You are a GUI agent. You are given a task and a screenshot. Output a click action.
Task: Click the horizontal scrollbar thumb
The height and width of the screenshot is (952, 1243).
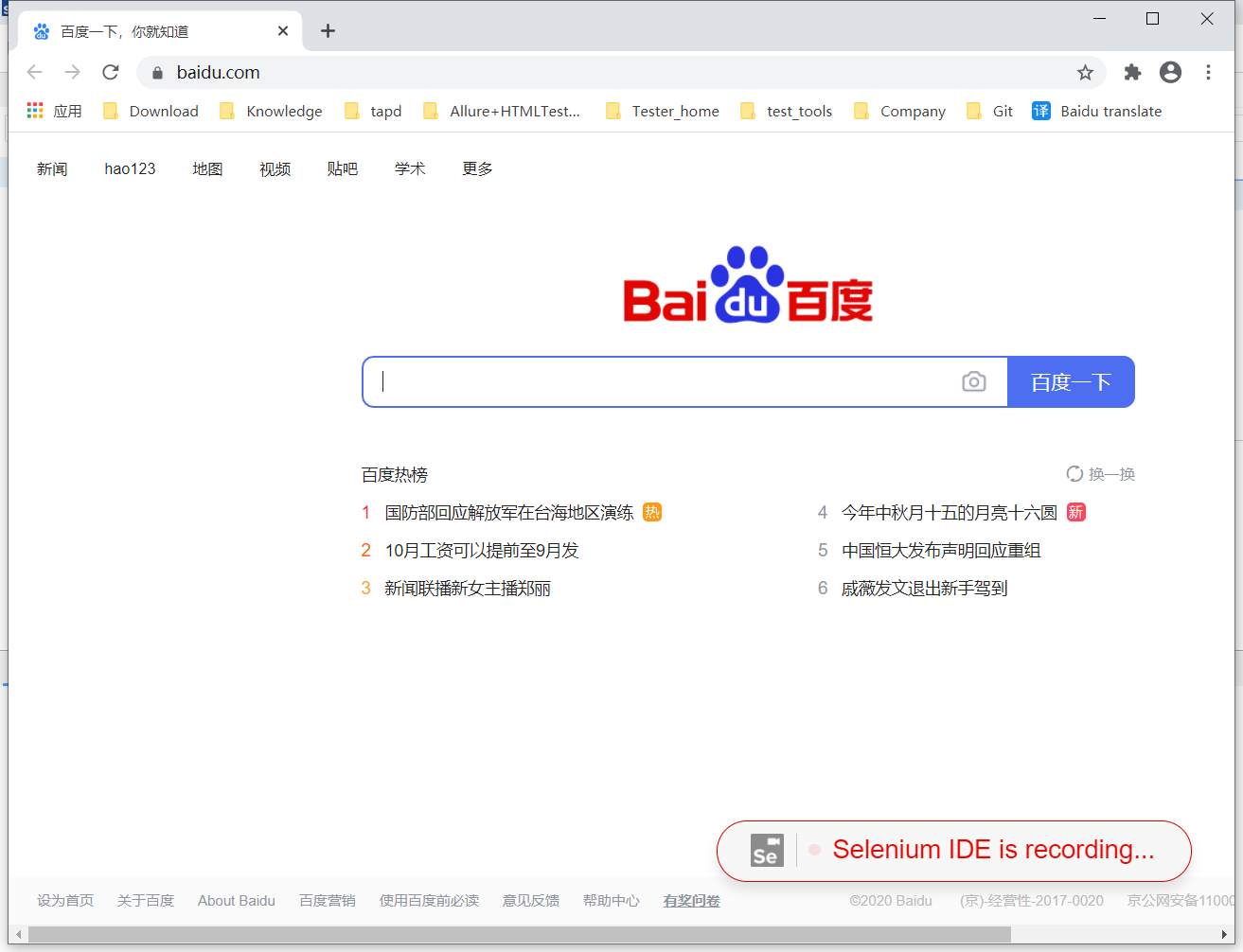[520, 935]
